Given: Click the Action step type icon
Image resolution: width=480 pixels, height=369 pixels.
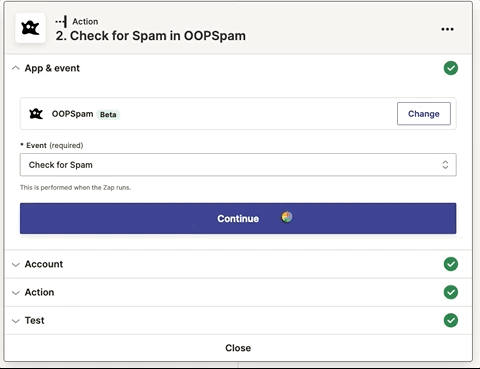Looking at the screenshot, I should 61,22.
